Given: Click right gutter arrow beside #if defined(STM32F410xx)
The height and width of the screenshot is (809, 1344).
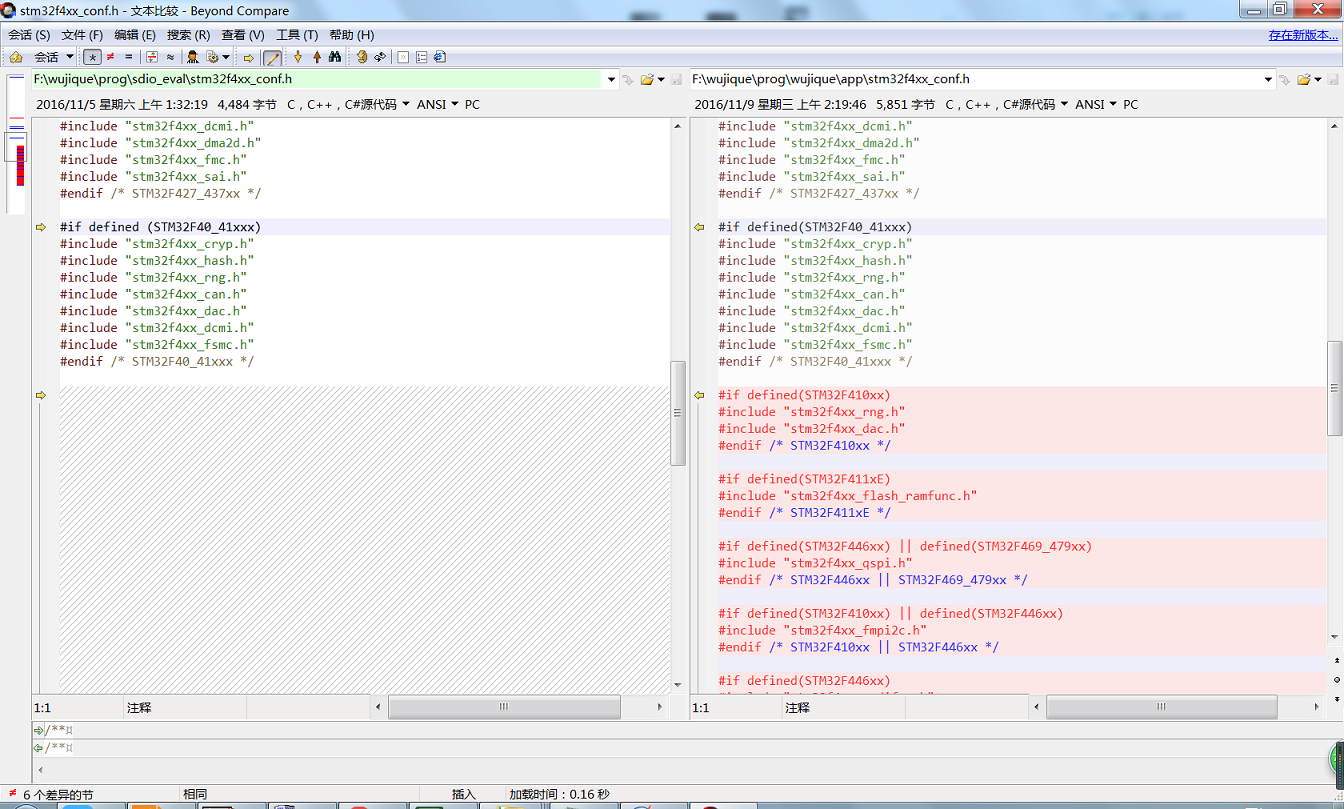Looking at the screenshot, I should [700, 395].
